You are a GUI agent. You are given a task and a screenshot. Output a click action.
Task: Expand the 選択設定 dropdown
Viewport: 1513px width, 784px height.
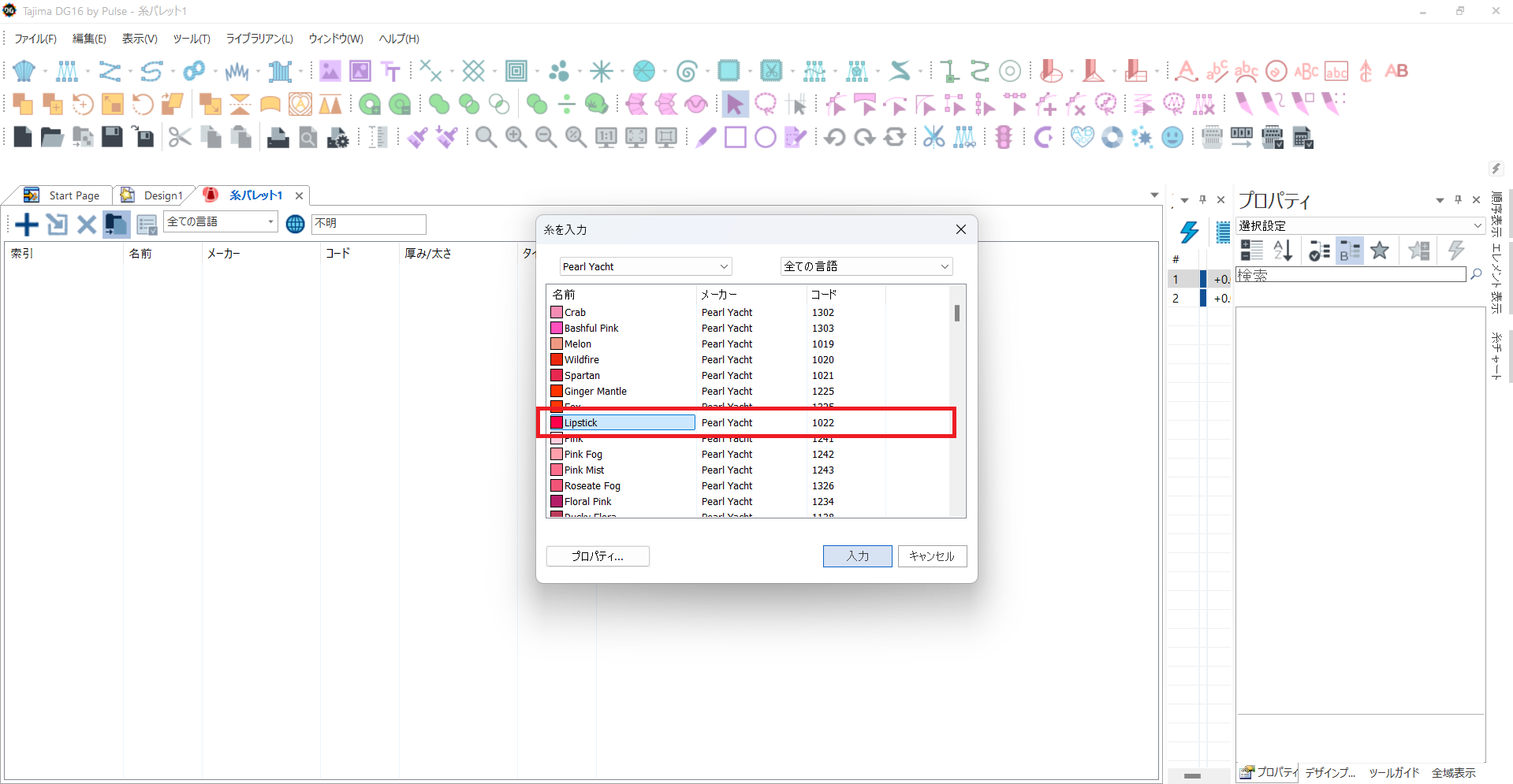1361,226
